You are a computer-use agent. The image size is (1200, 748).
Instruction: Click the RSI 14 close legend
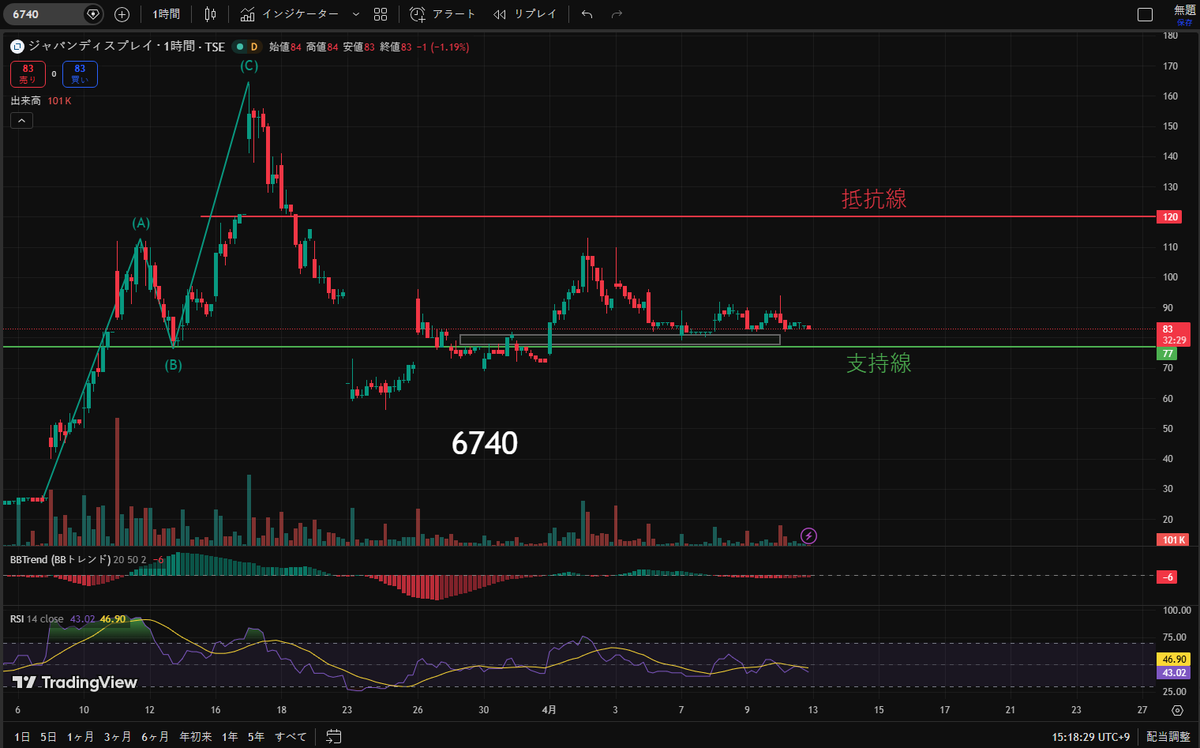(x=38, y=619)
